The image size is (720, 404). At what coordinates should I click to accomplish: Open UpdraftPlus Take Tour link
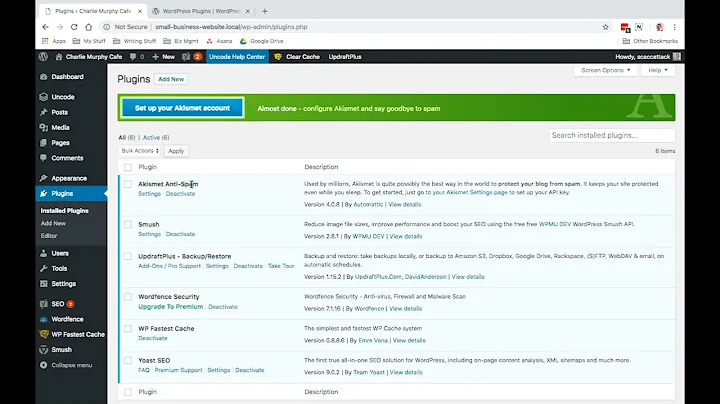(x=281, y=266)
